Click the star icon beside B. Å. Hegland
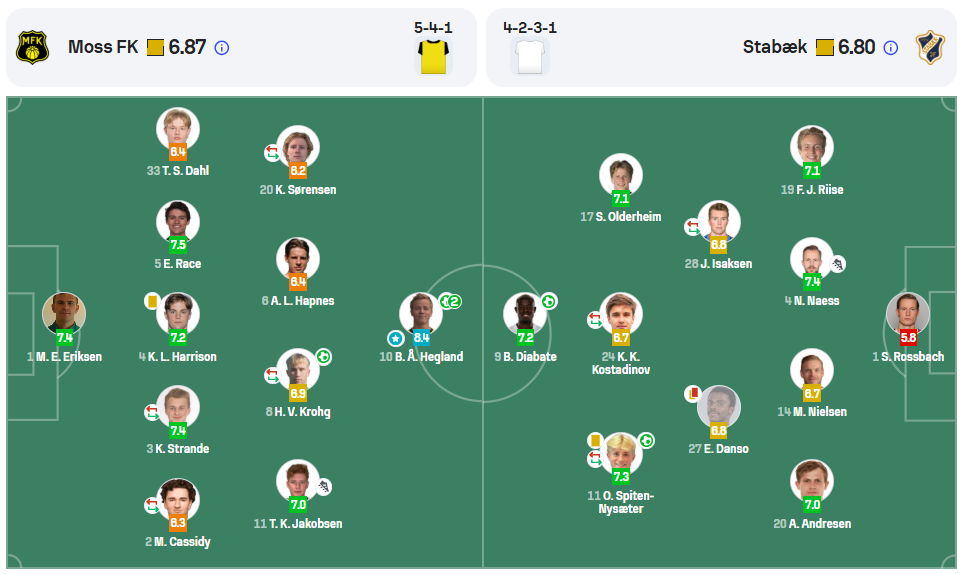 click(395, 338)
